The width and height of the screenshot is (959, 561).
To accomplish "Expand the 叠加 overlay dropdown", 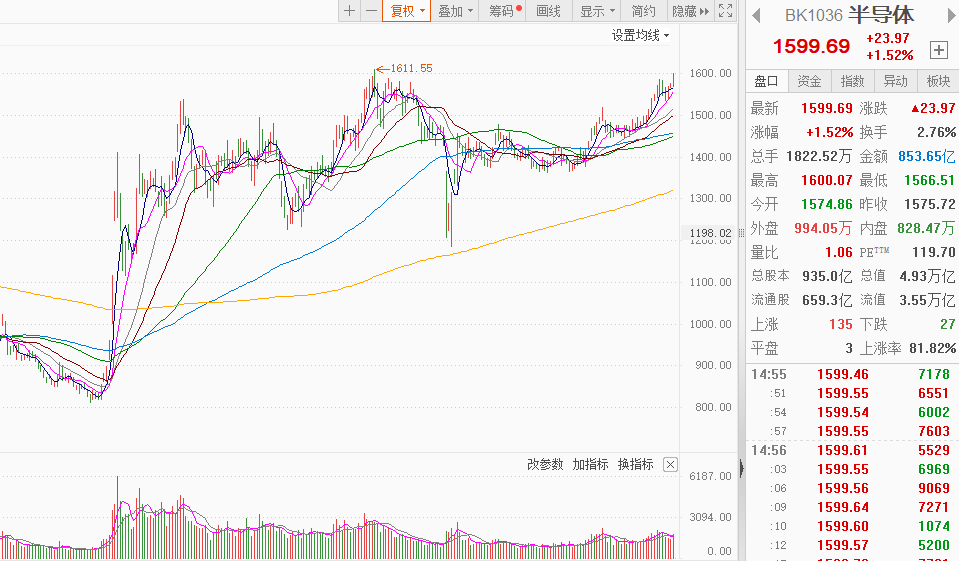I will tap(455, 11).
